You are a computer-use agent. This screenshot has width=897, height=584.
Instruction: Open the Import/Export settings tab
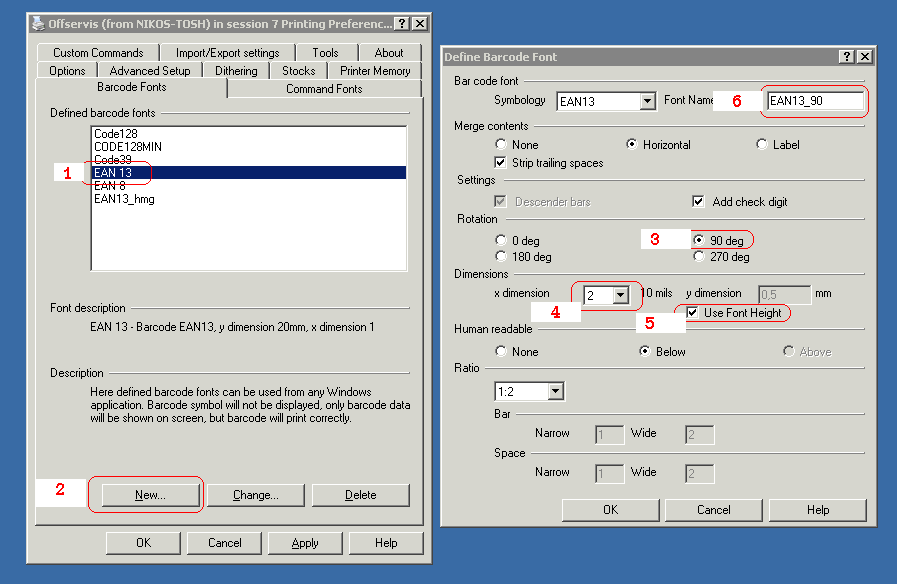coord(227,53)
